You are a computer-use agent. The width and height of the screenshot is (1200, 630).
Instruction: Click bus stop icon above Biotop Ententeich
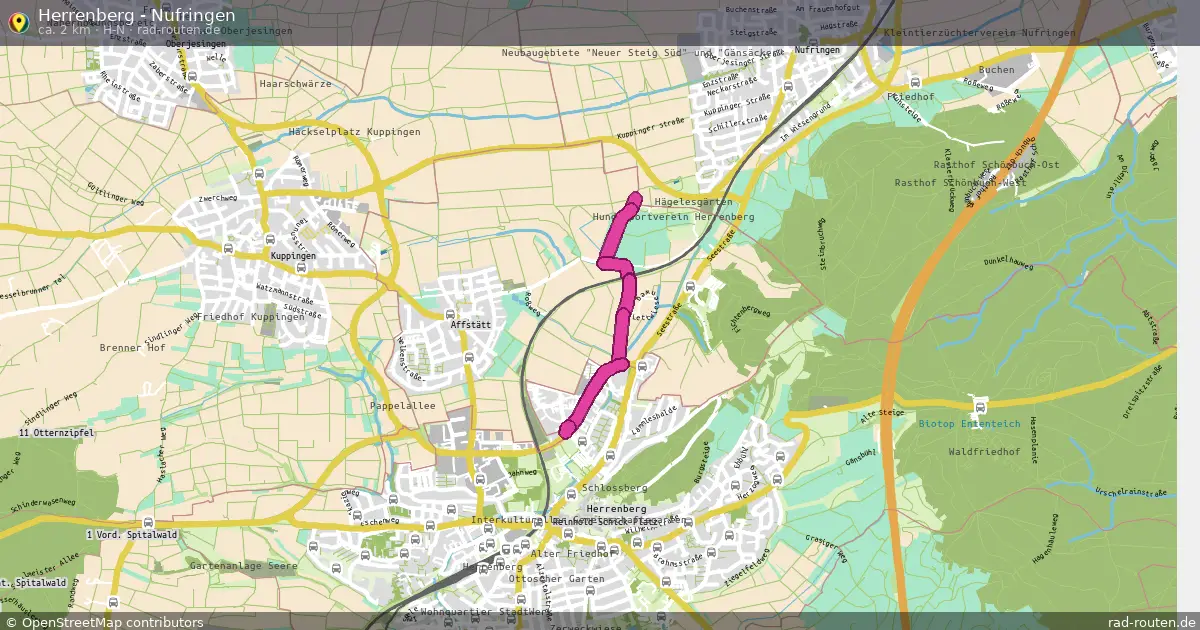980,406
